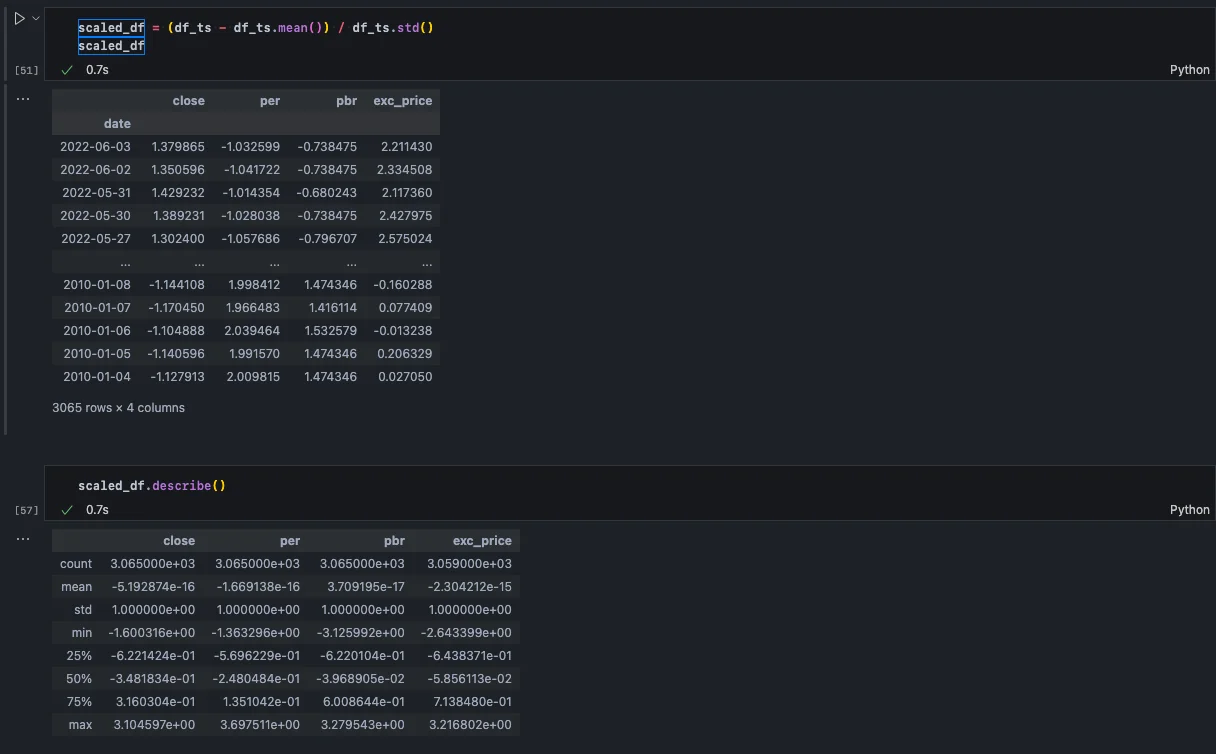The height and width of the screenshot is (754, 1216).
Task: Change language mode Python on first cell
Action: pos(1189,70)
